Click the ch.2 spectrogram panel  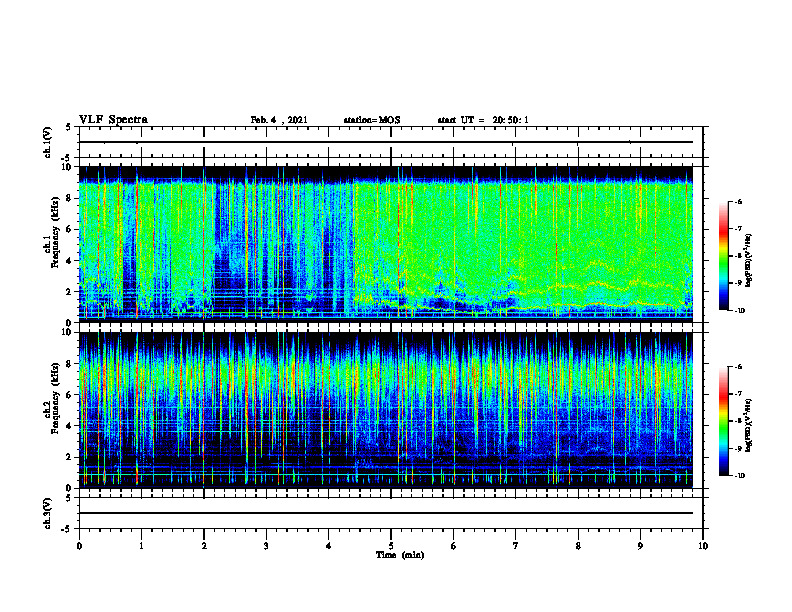click(386, 410)
